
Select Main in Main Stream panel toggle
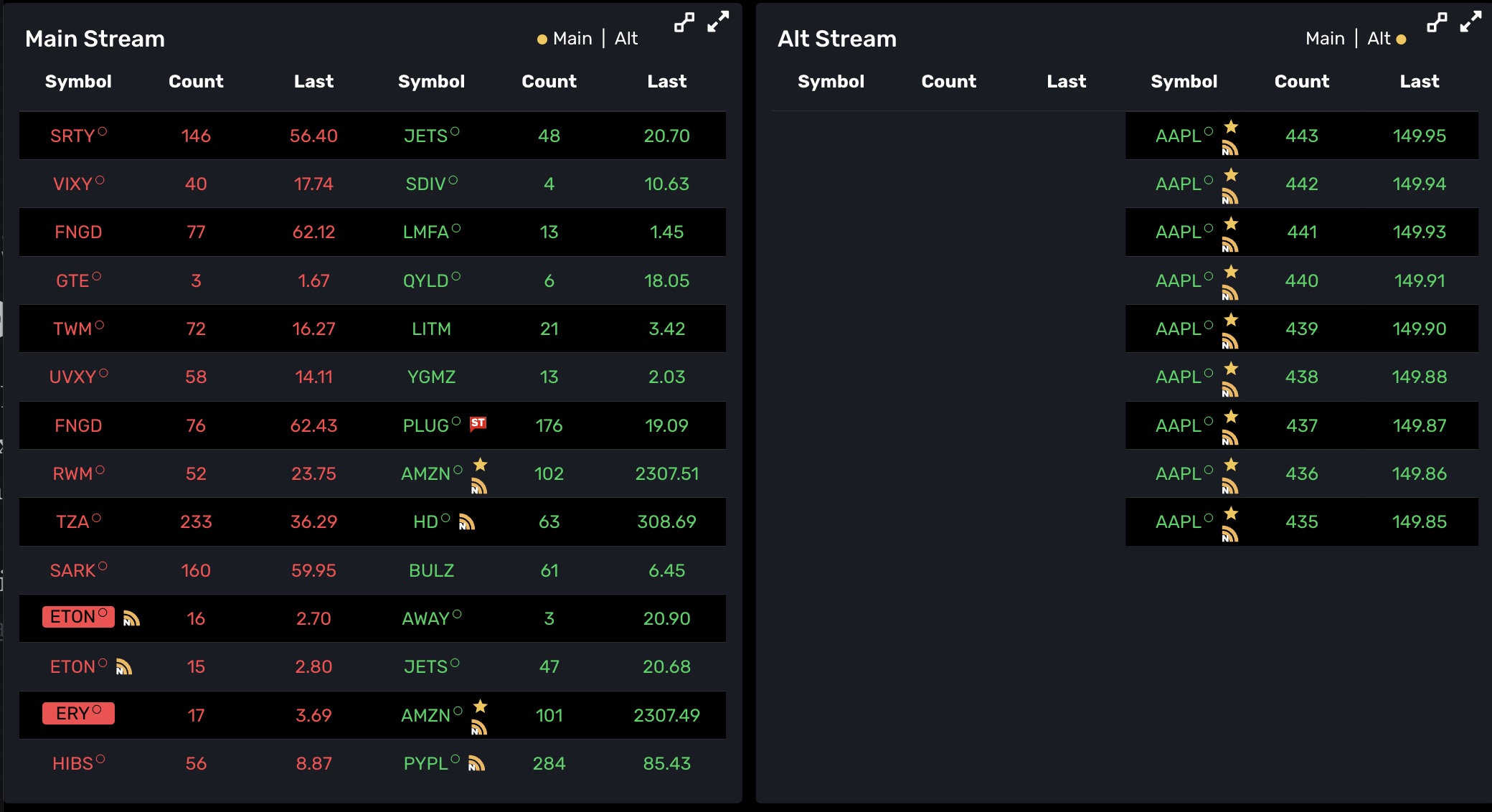click(x=572, y=39)
